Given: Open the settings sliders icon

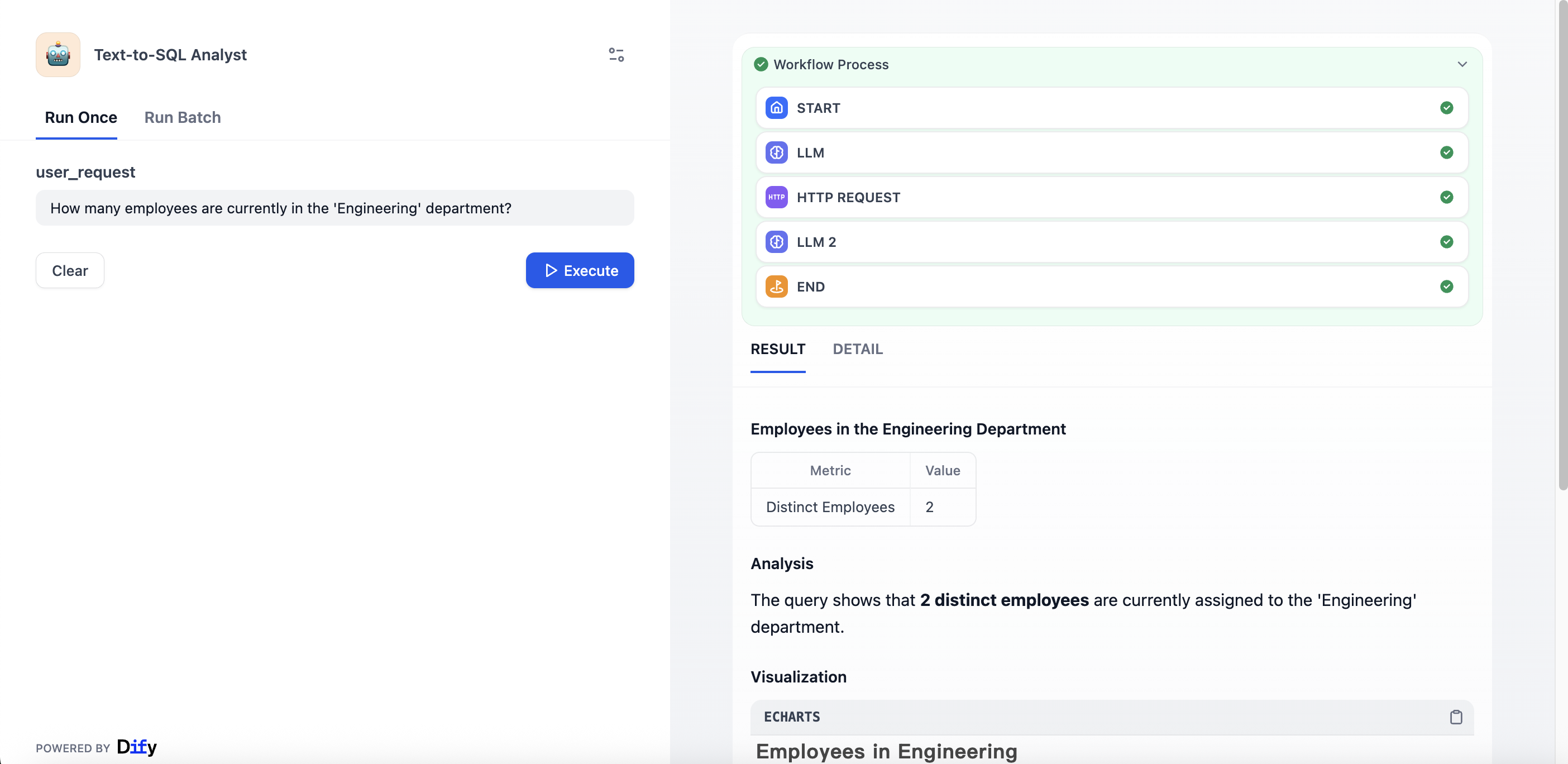Looking at the screenshot, I should pyautogui.click(x=616, y=55).
